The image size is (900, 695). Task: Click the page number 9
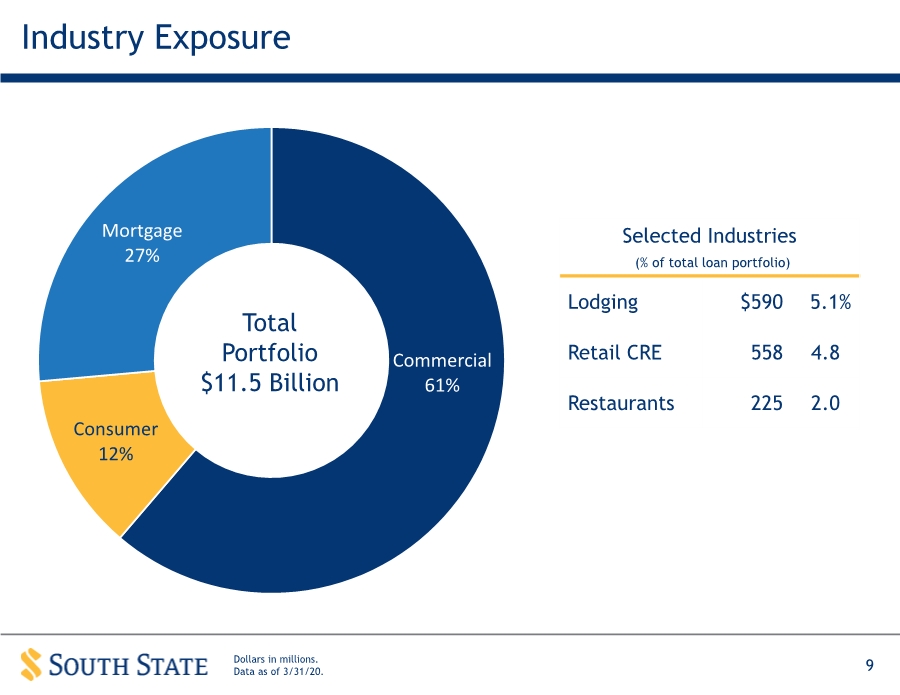(x=870, y=665)
